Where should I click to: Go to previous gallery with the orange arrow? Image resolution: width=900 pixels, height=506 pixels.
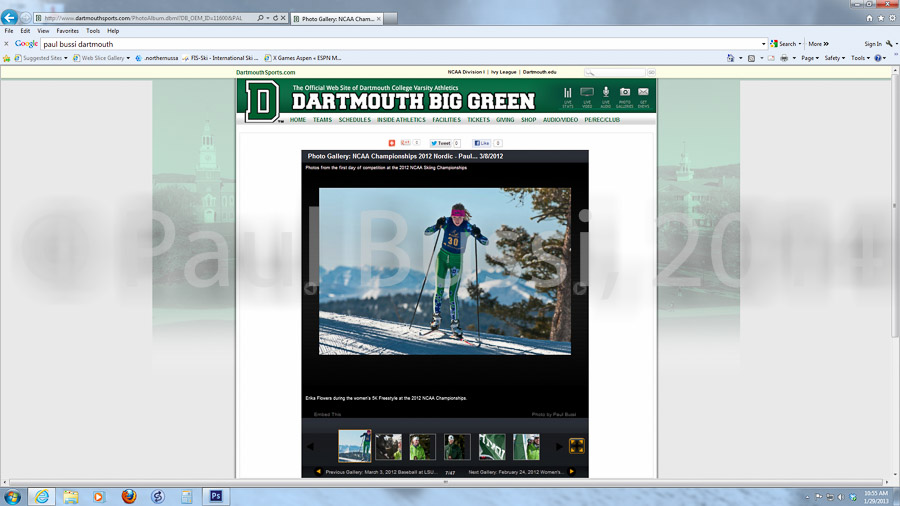(x=319, y=472)
